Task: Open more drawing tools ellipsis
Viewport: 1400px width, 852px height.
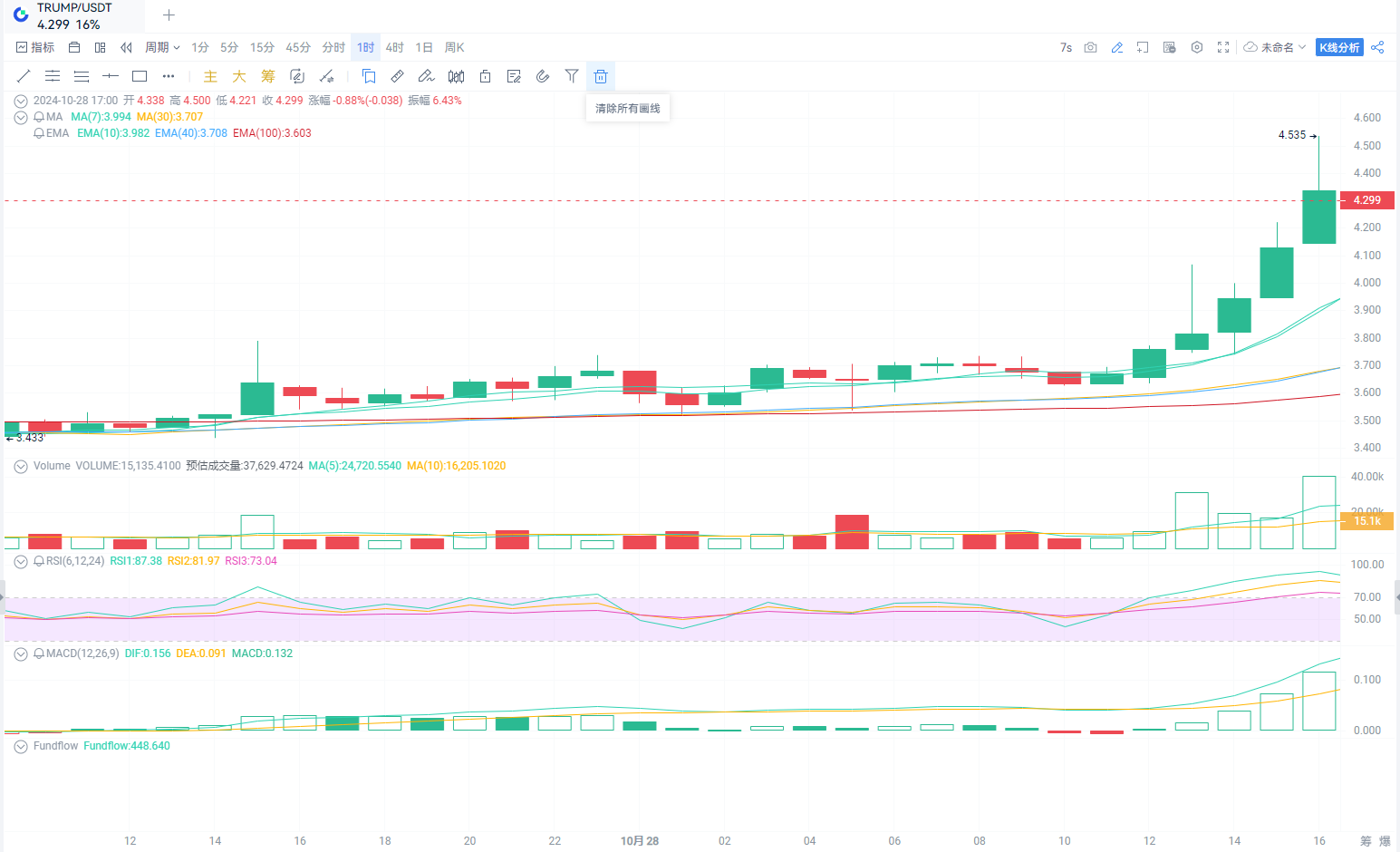Action: 169,76
